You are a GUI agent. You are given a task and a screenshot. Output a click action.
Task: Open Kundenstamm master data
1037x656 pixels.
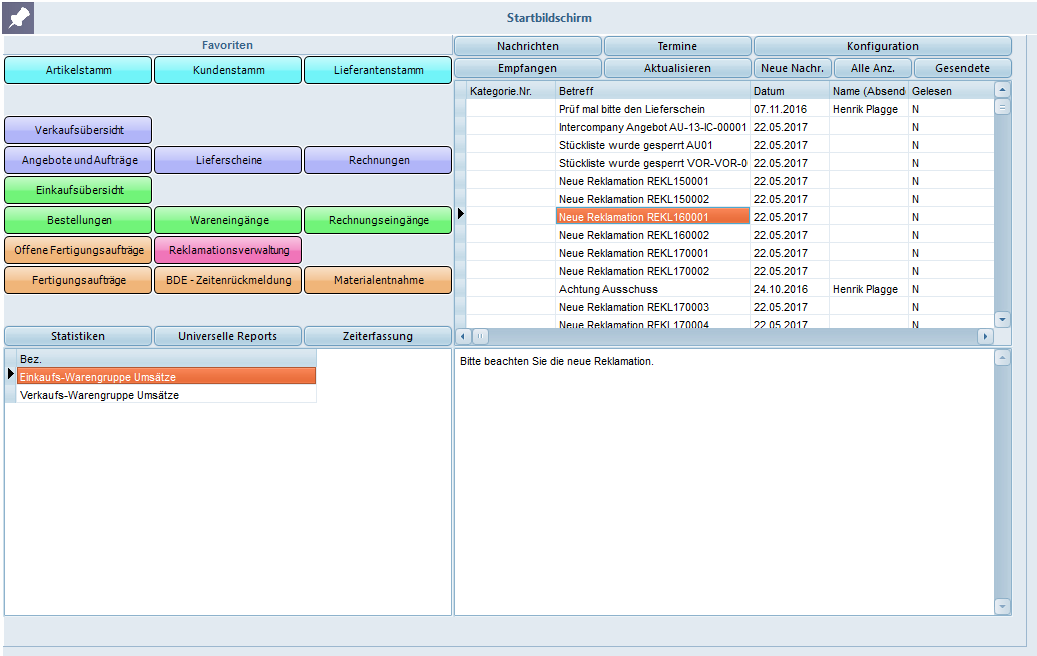pos(228,70)
